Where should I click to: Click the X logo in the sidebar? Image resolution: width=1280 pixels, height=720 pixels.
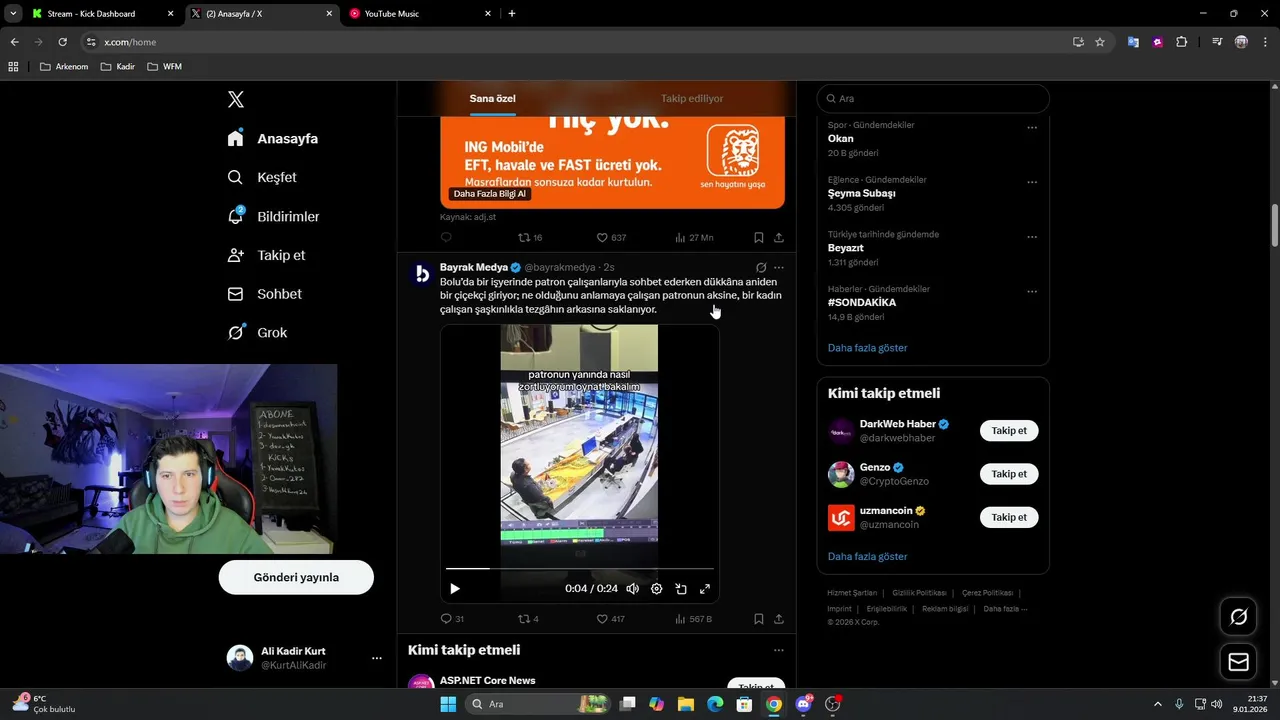coord(235,99)
